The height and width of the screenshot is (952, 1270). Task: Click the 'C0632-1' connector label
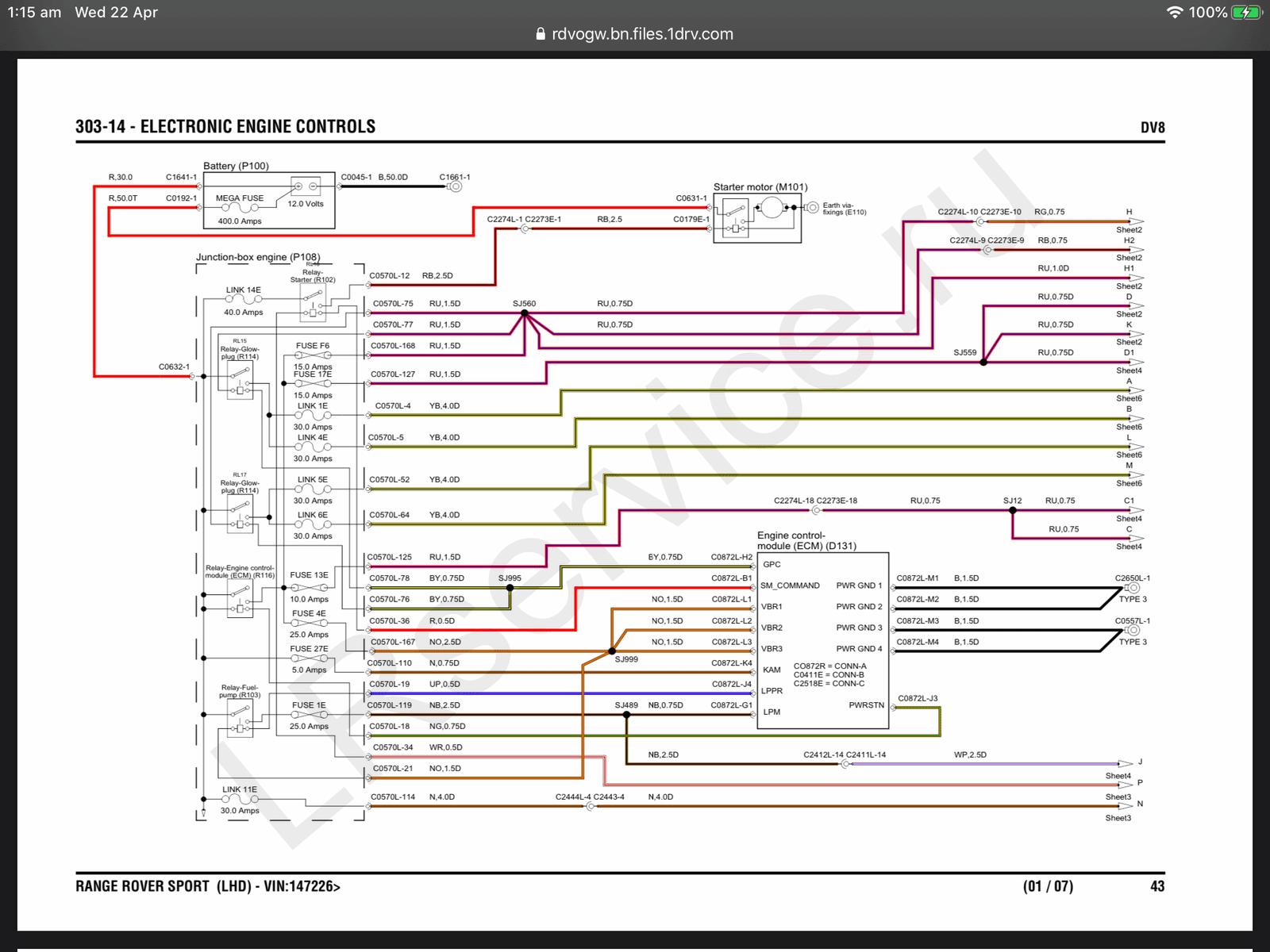[174, 367]
